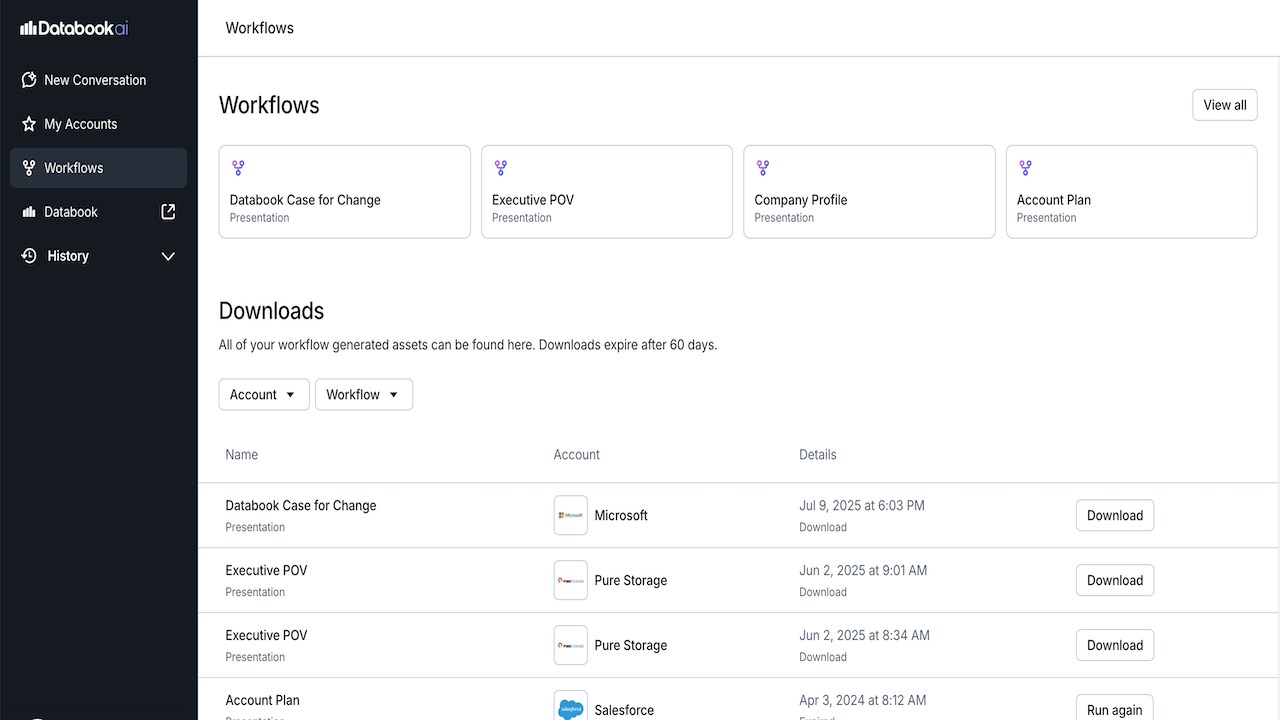Download the Microsoft Case for Change presentation
The image size is (1280, 720).
coord(1115,515)
